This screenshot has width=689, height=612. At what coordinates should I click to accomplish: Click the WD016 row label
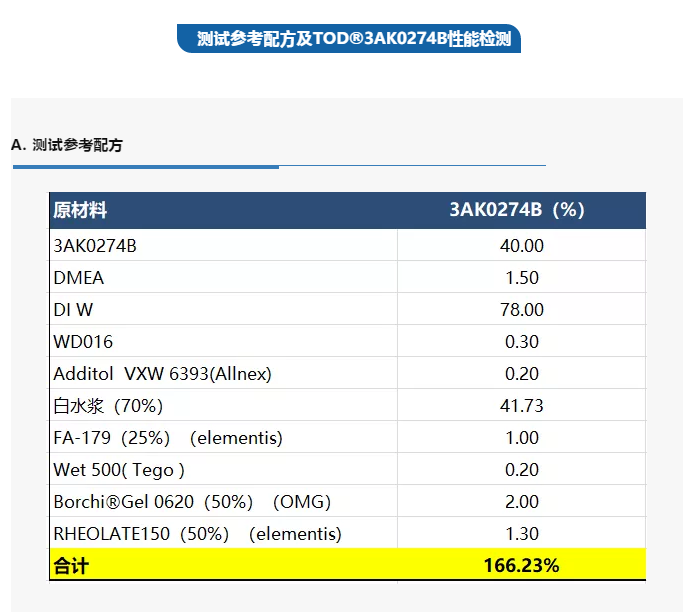(83, 342)
